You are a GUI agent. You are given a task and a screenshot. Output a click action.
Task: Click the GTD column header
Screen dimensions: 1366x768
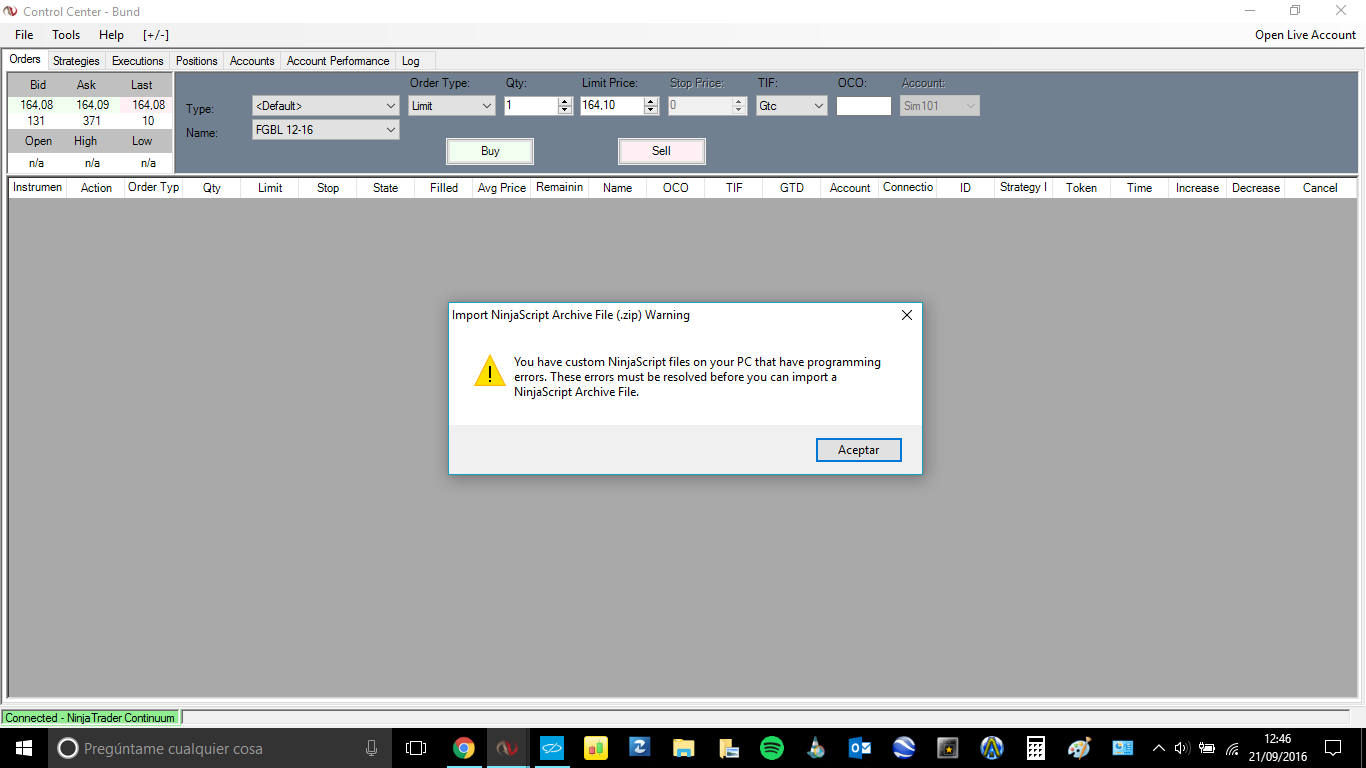coord(792,188)
